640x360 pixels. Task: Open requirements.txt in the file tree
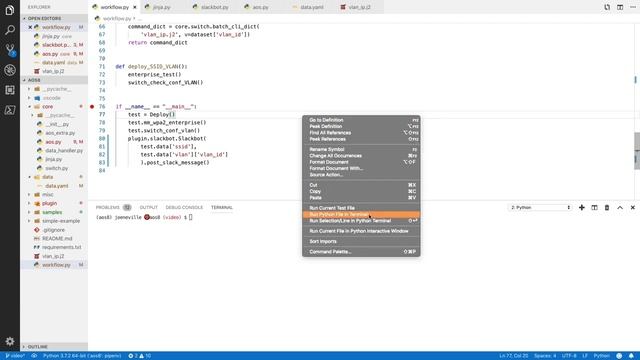61,247
